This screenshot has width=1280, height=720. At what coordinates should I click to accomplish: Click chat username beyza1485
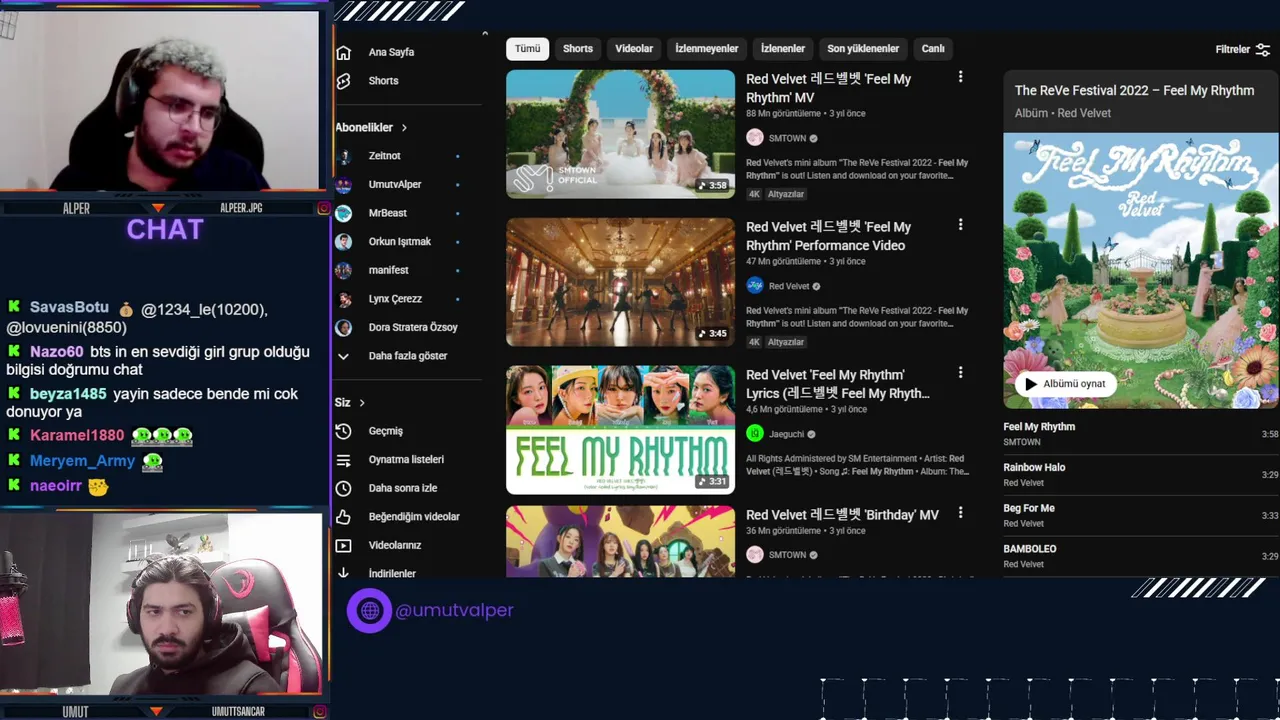pos(68,394)
